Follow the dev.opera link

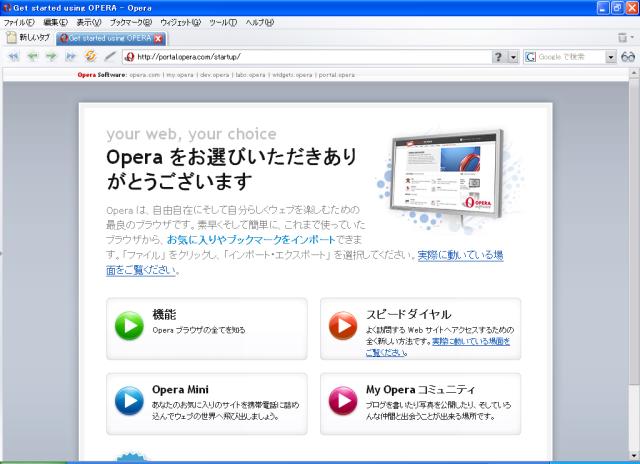(215, 75)
